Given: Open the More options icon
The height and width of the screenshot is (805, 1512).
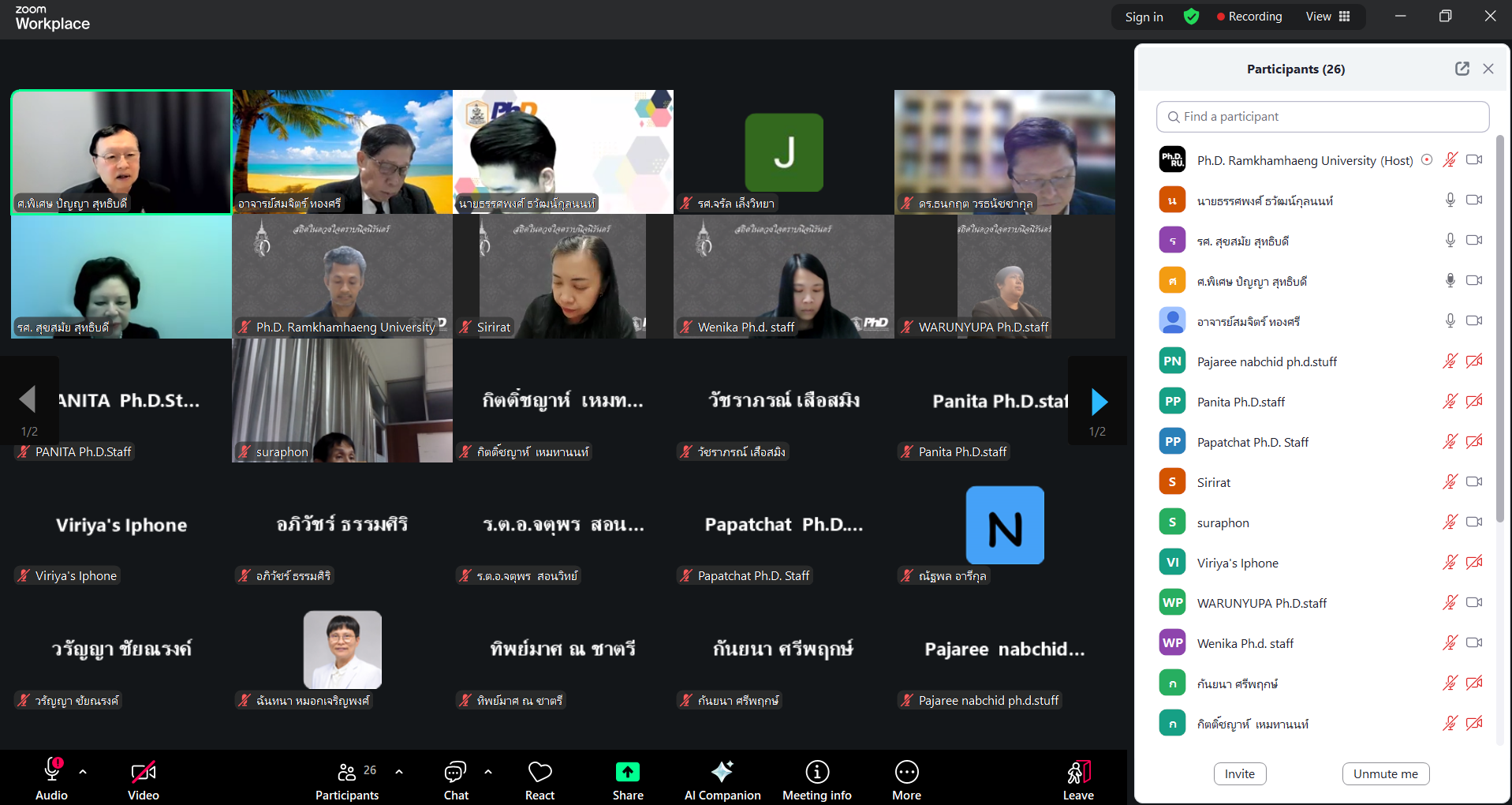Looking at the screenshot, I should (906, 772).
